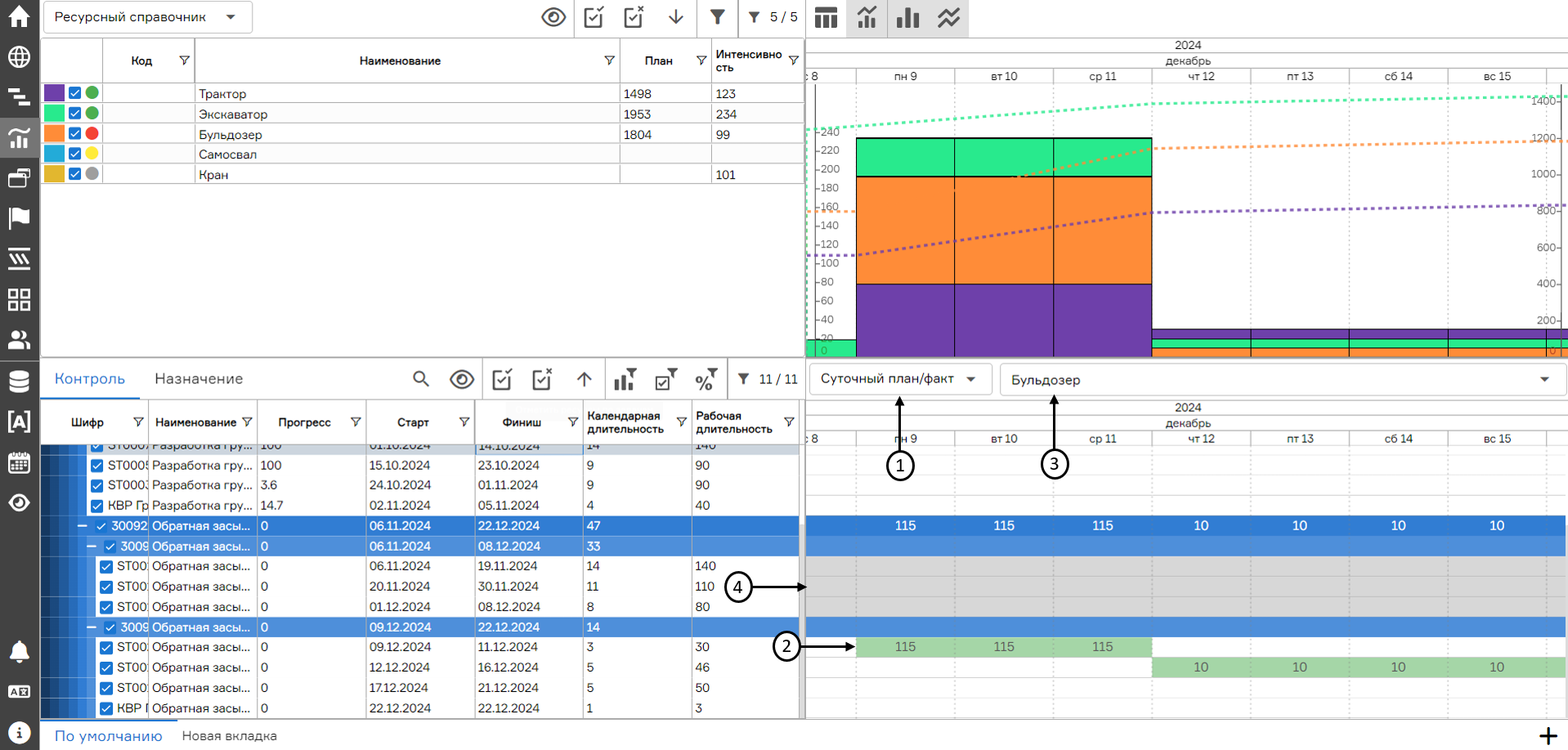Uncheck the Самосвал resource checkbox
The image size is (1568, 750).
pos(74,153)
